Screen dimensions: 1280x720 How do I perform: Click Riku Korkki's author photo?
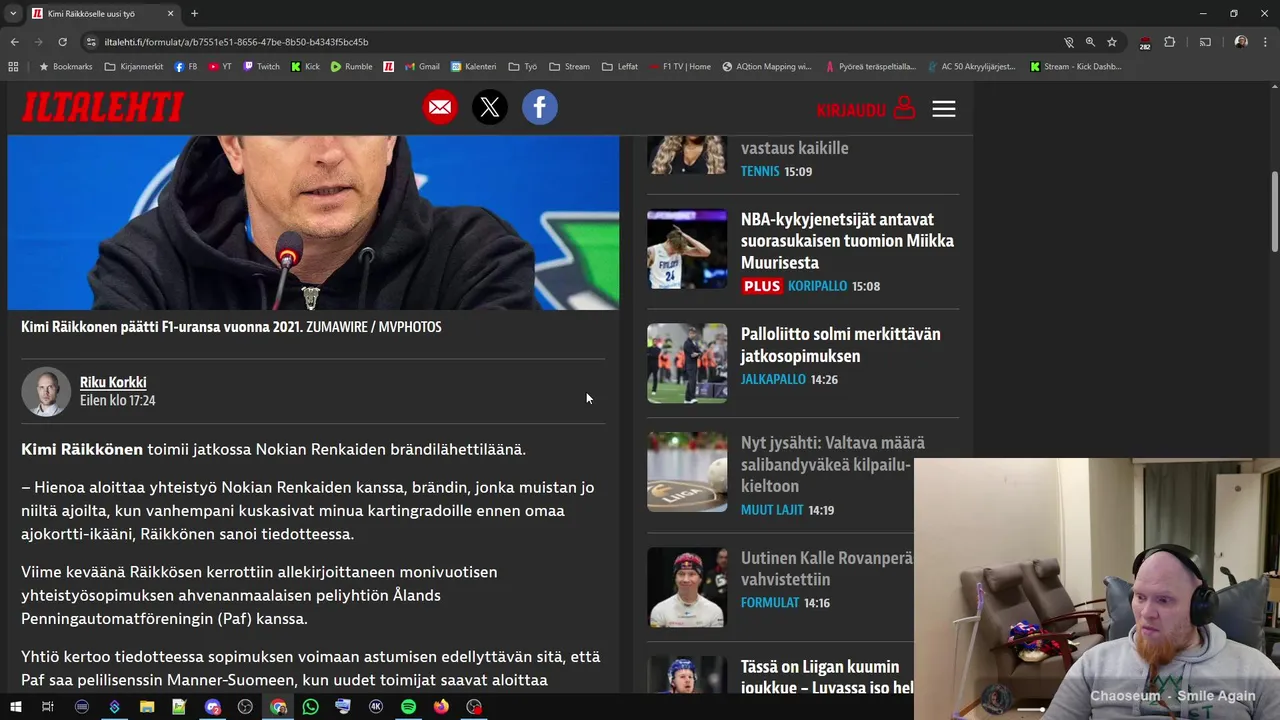[46, 392]
